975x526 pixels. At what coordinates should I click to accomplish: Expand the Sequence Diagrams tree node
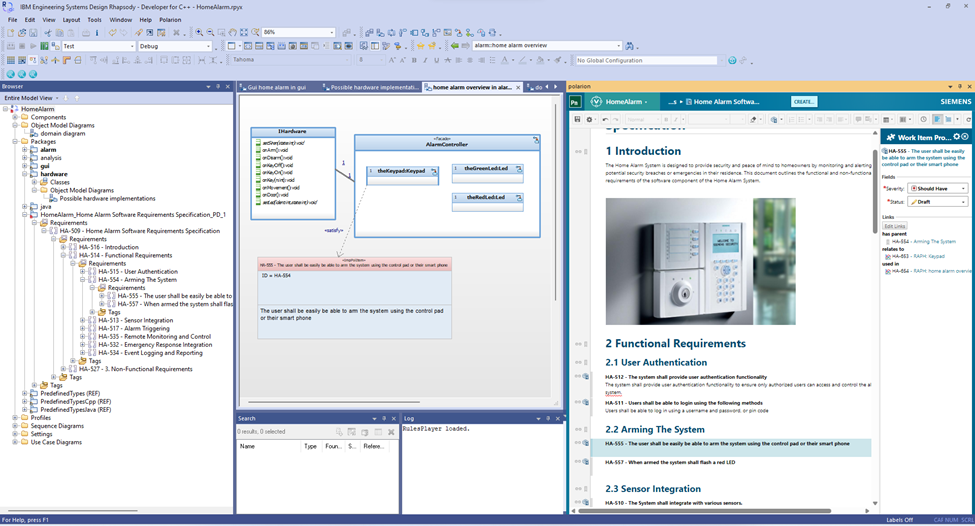15,426
